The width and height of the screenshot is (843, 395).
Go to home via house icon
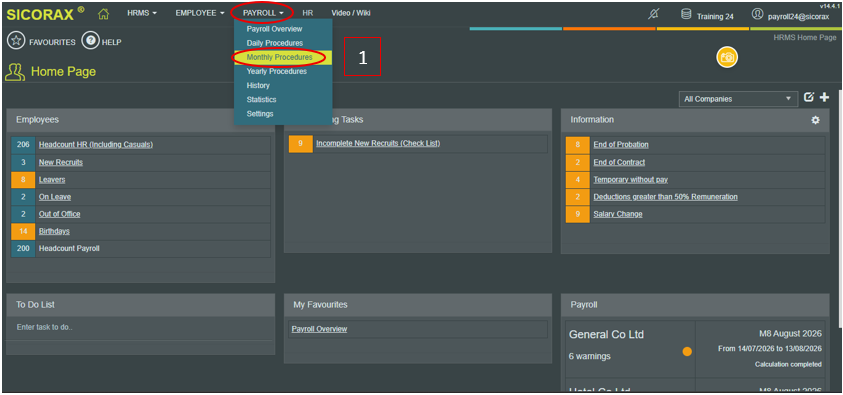click(x=104, y=14)
